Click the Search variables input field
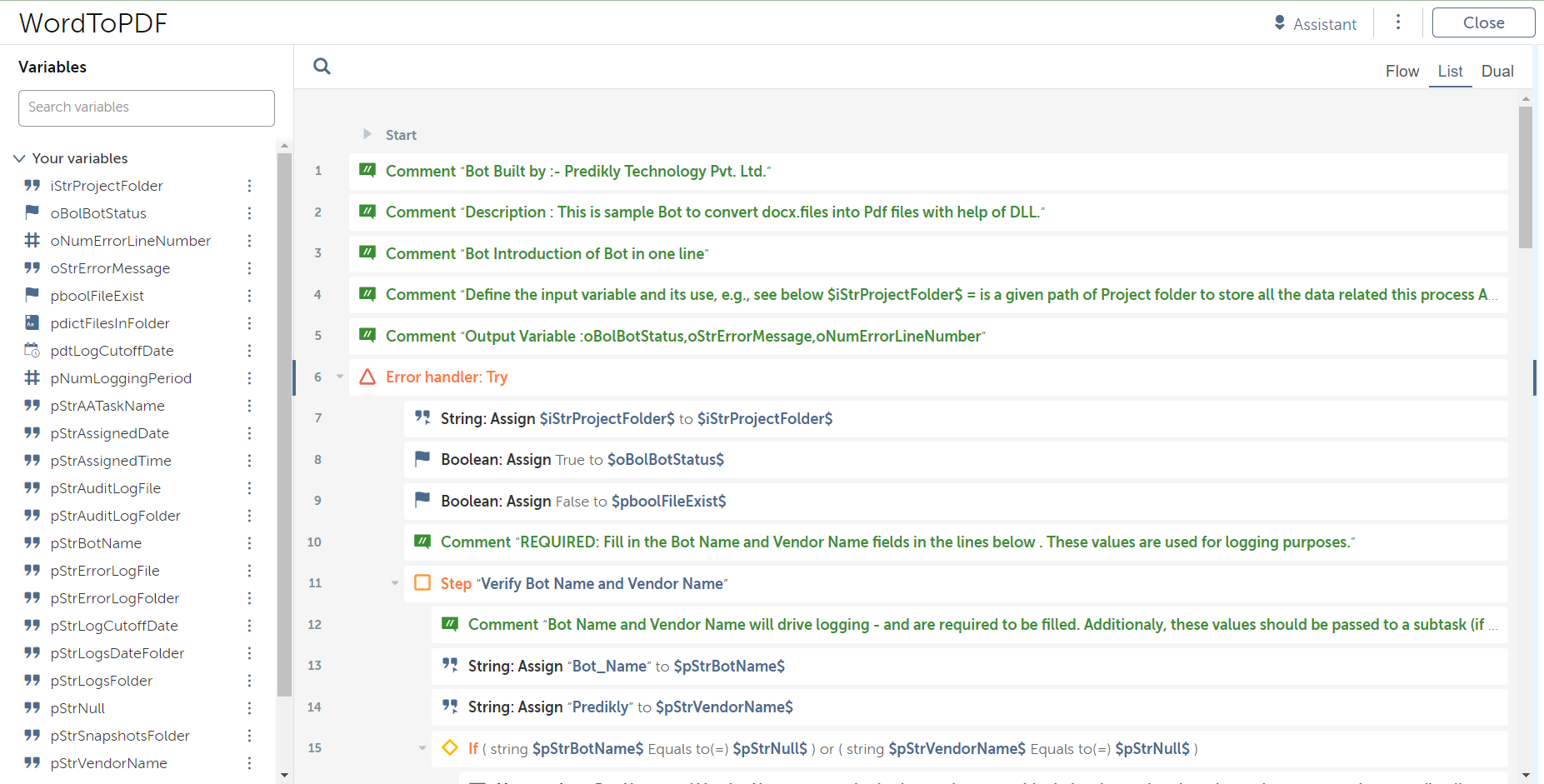 click(x=147, y=107)
